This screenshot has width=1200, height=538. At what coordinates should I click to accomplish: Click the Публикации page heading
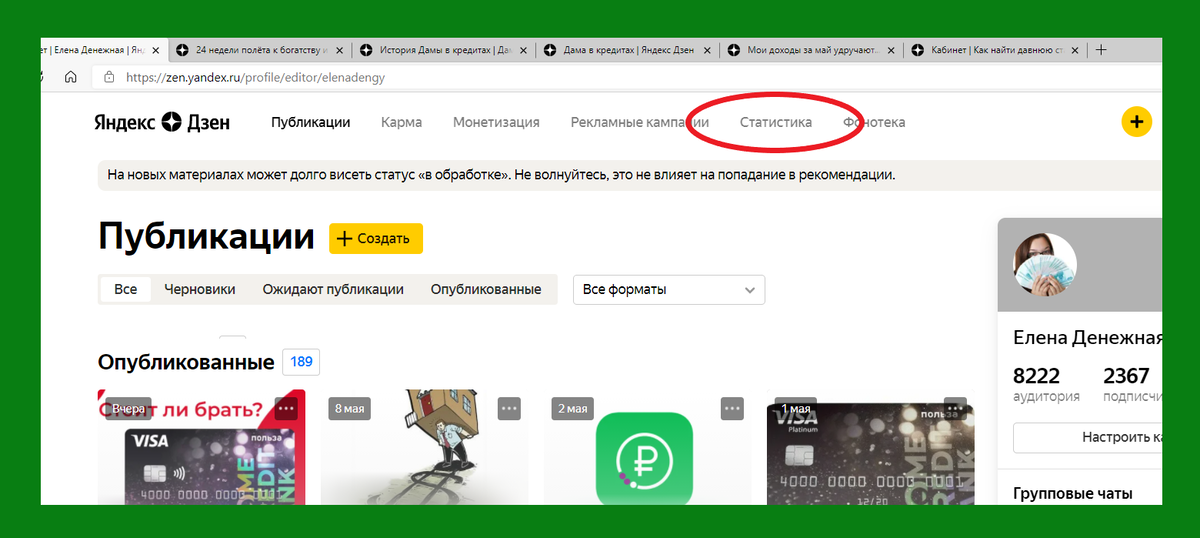207,236
